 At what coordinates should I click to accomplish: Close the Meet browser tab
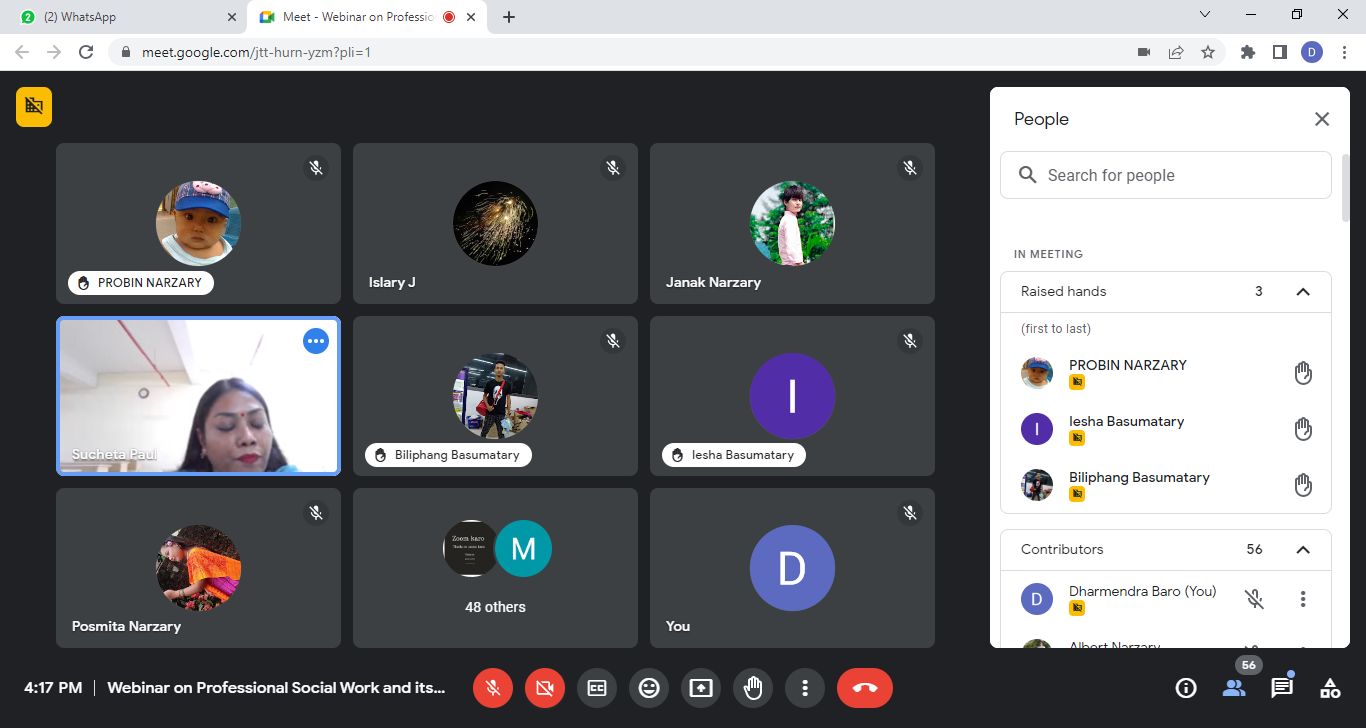(471, 17)
